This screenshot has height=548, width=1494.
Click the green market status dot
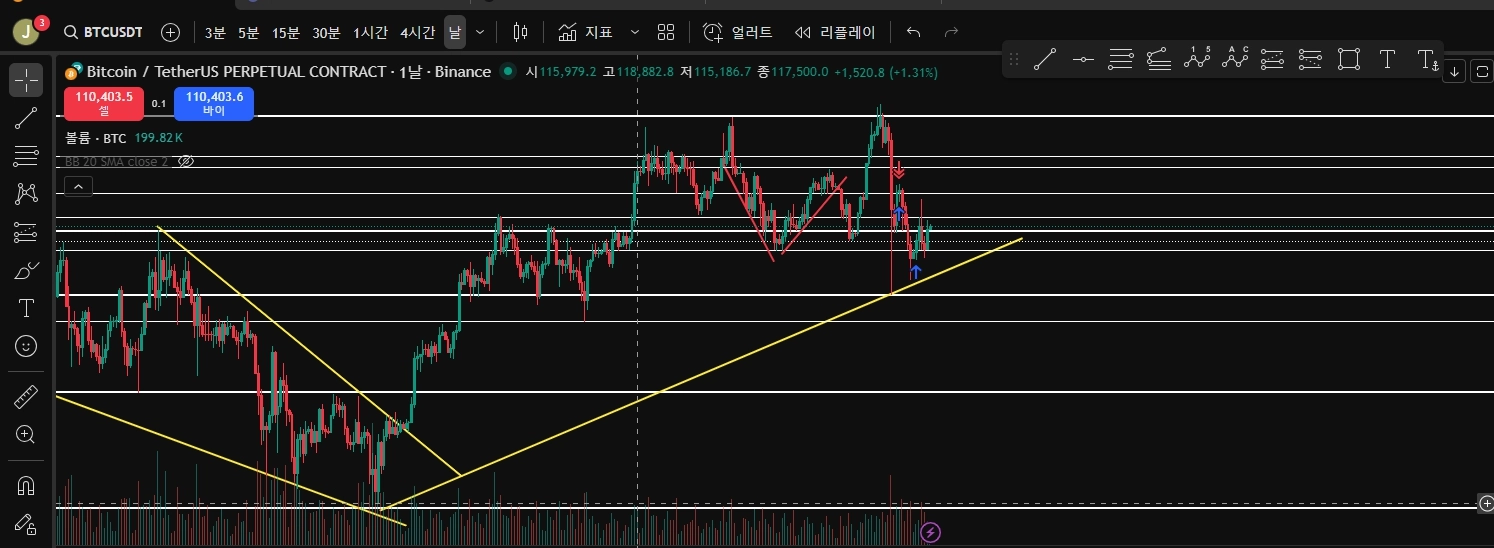point(509,71)
